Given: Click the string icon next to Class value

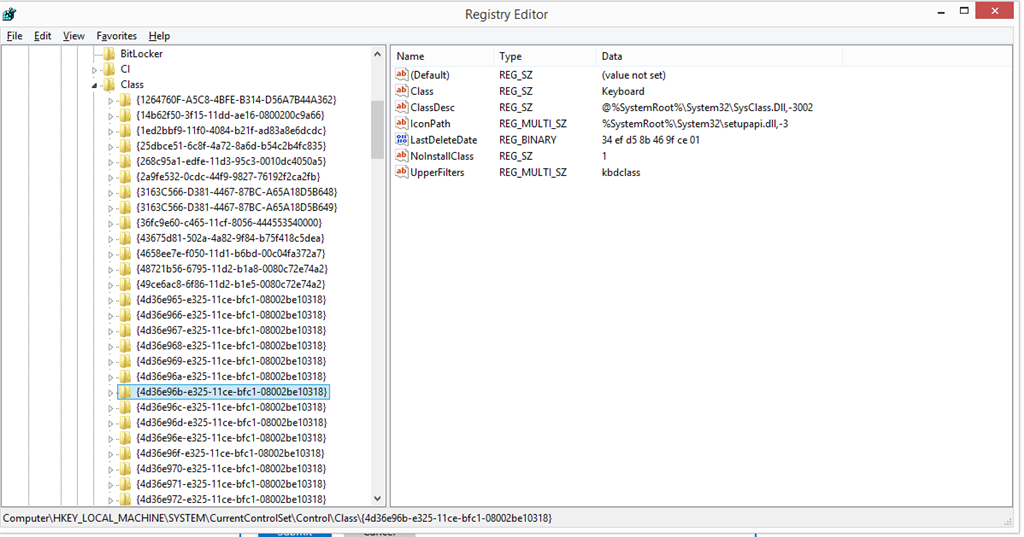Looking at the screenshot, I should [402, 91].
